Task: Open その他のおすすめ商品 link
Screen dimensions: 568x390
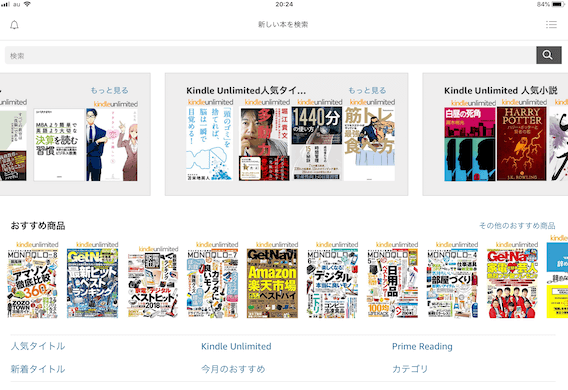Action: point(517,226)
